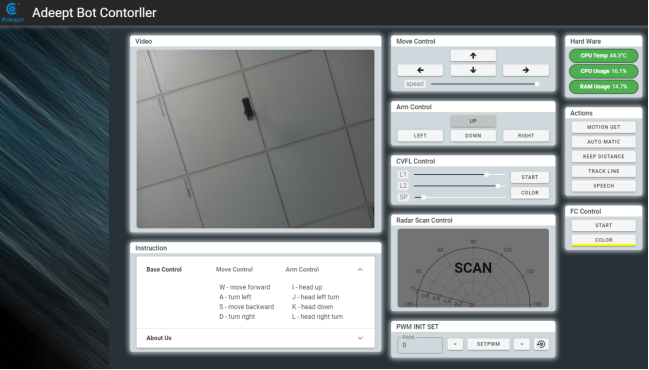Click the PWM value input field

420,345
